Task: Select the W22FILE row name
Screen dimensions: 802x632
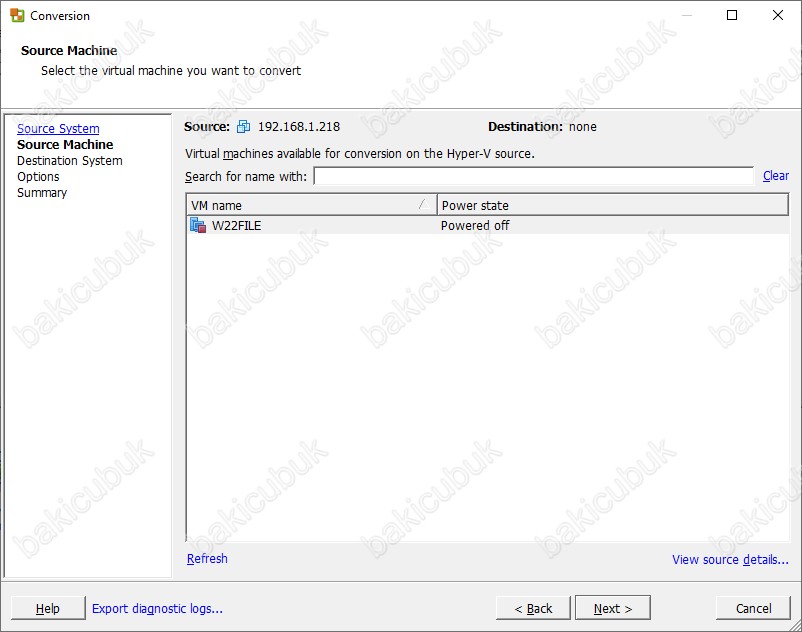Action: pyautogui.click(x=236, y=225)
